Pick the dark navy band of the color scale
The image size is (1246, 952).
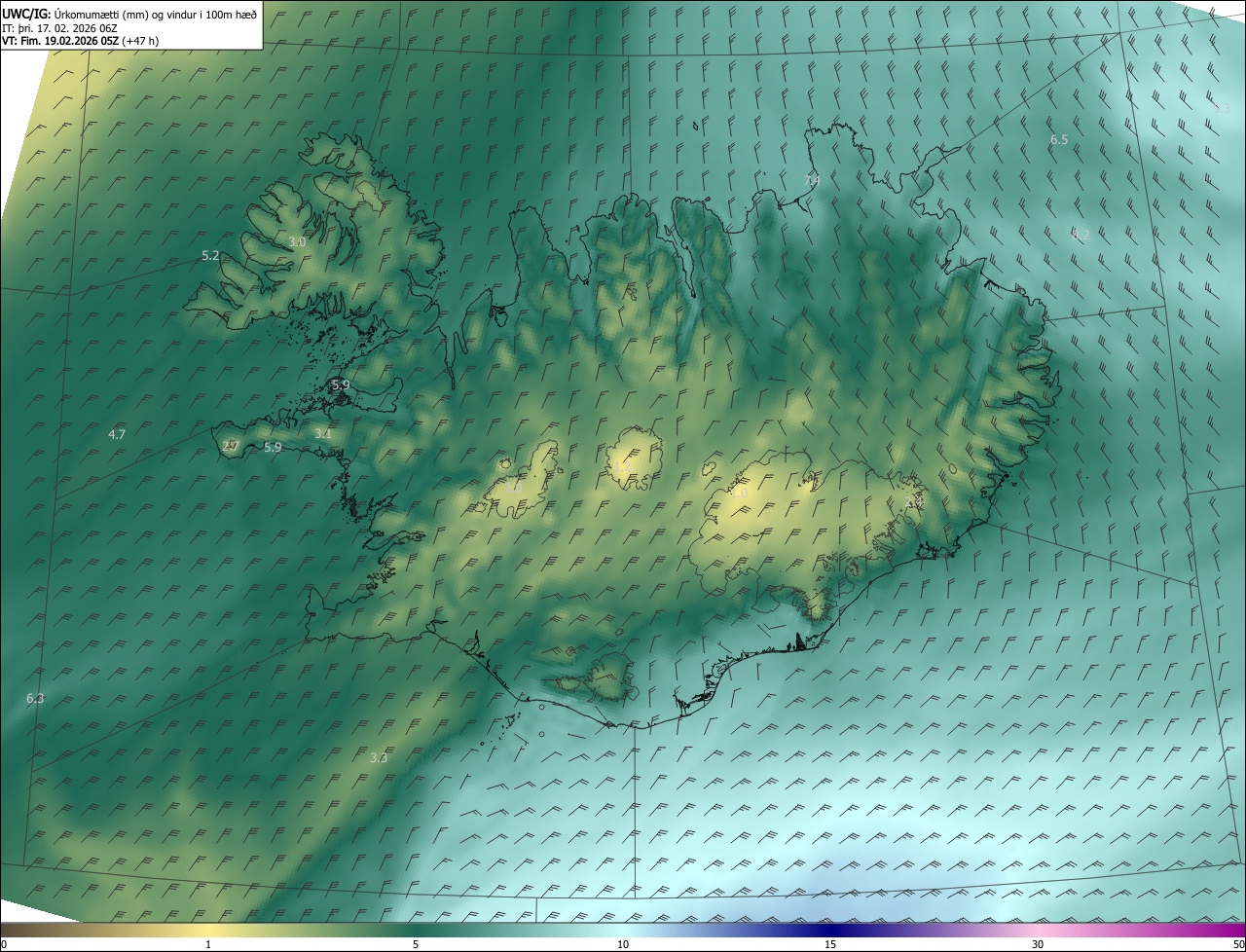[x=830, y=931]
